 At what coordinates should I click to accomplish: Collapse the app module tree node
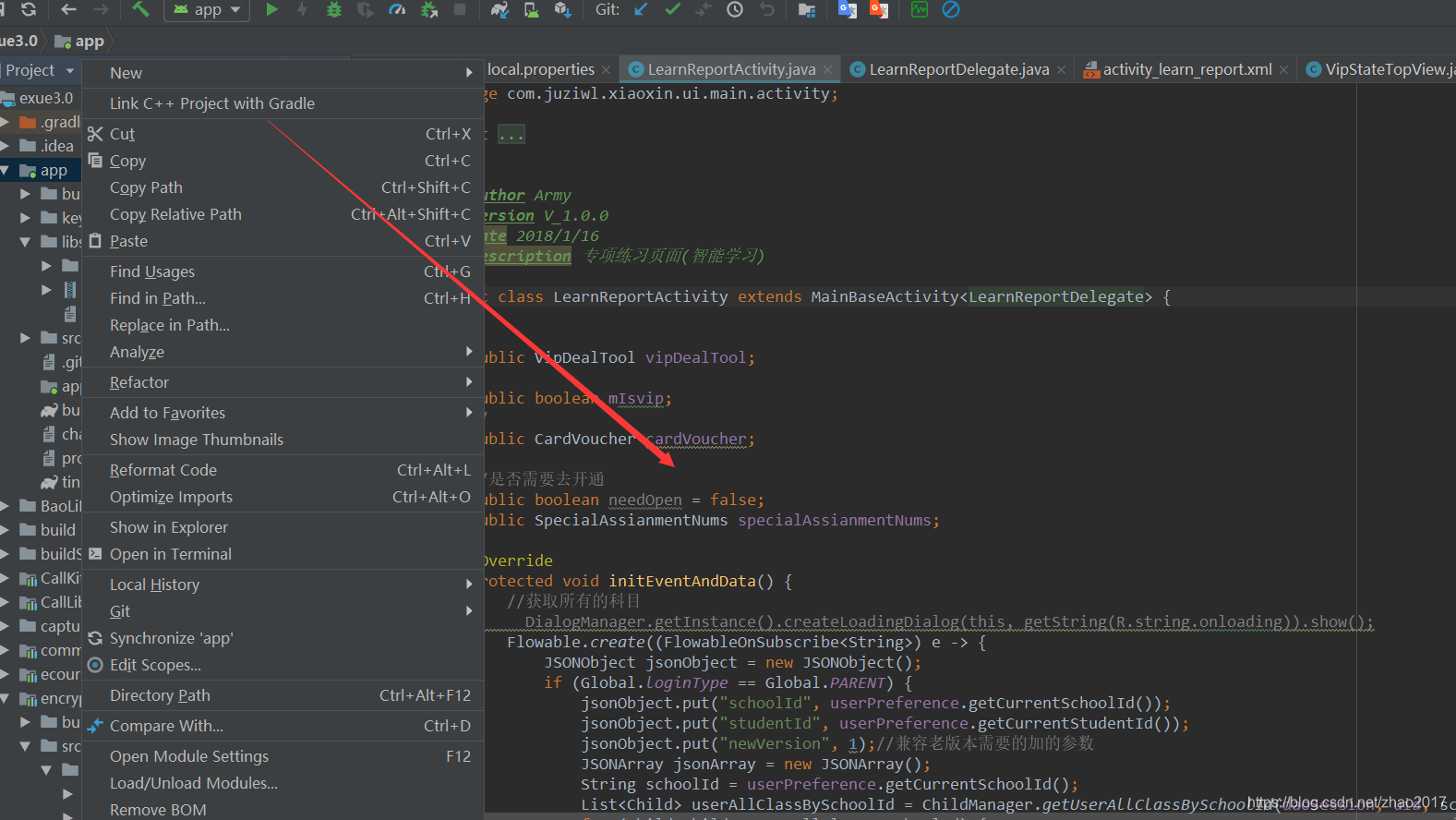(x=6, y=170)
